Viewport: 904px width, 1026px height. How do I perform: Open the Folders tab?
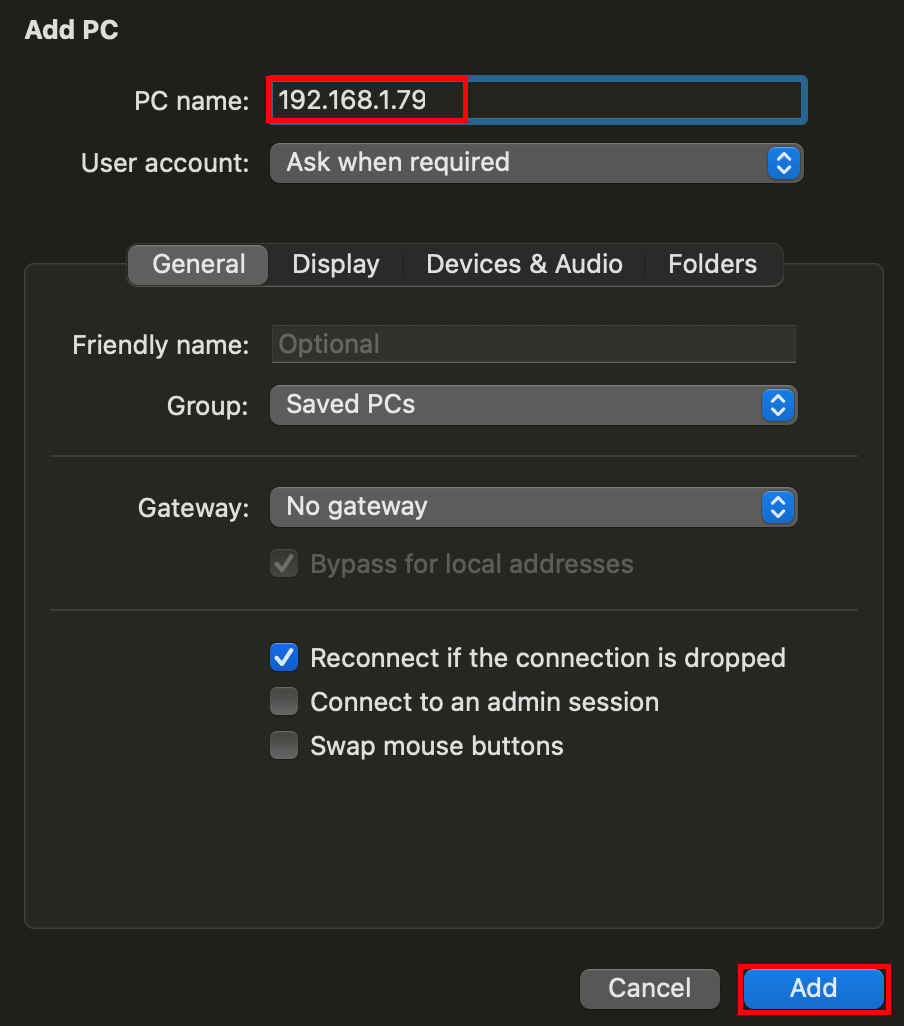coord(712,264)
